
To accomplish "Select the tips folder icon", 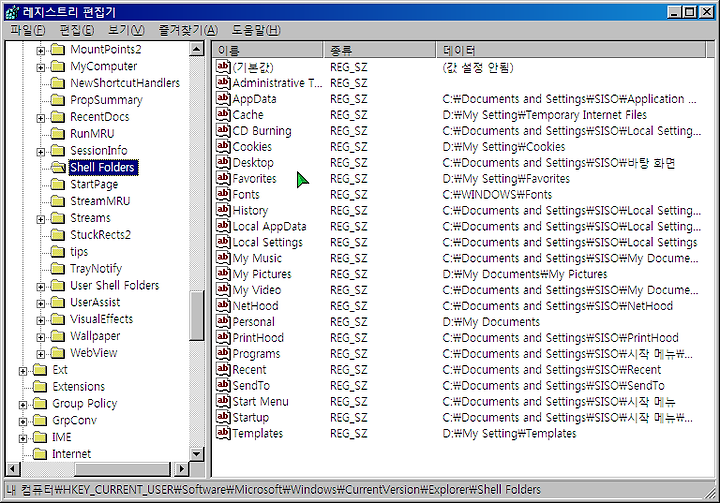I will click(x=58, y=251).
